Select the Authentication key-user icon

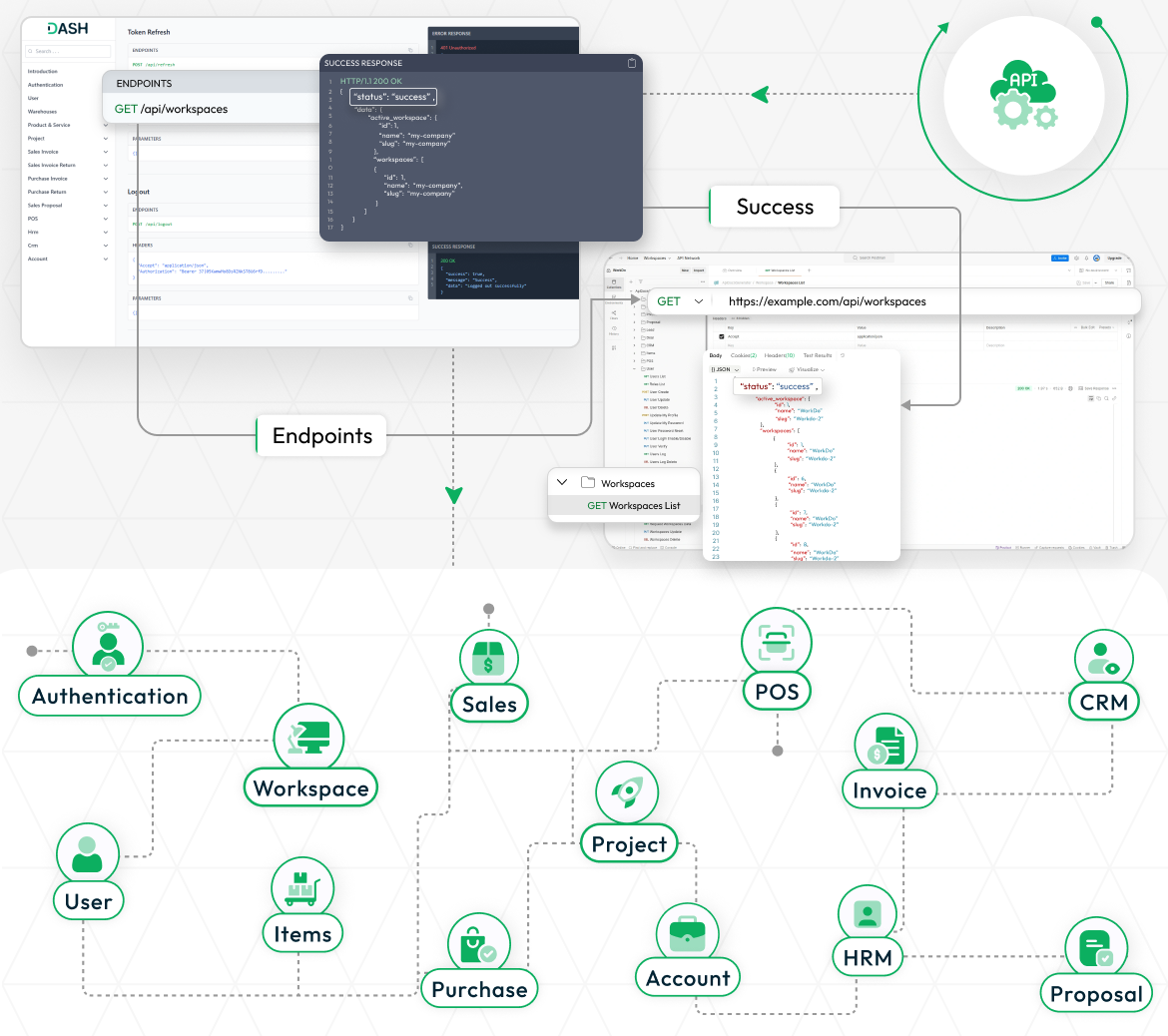(108, 646)
